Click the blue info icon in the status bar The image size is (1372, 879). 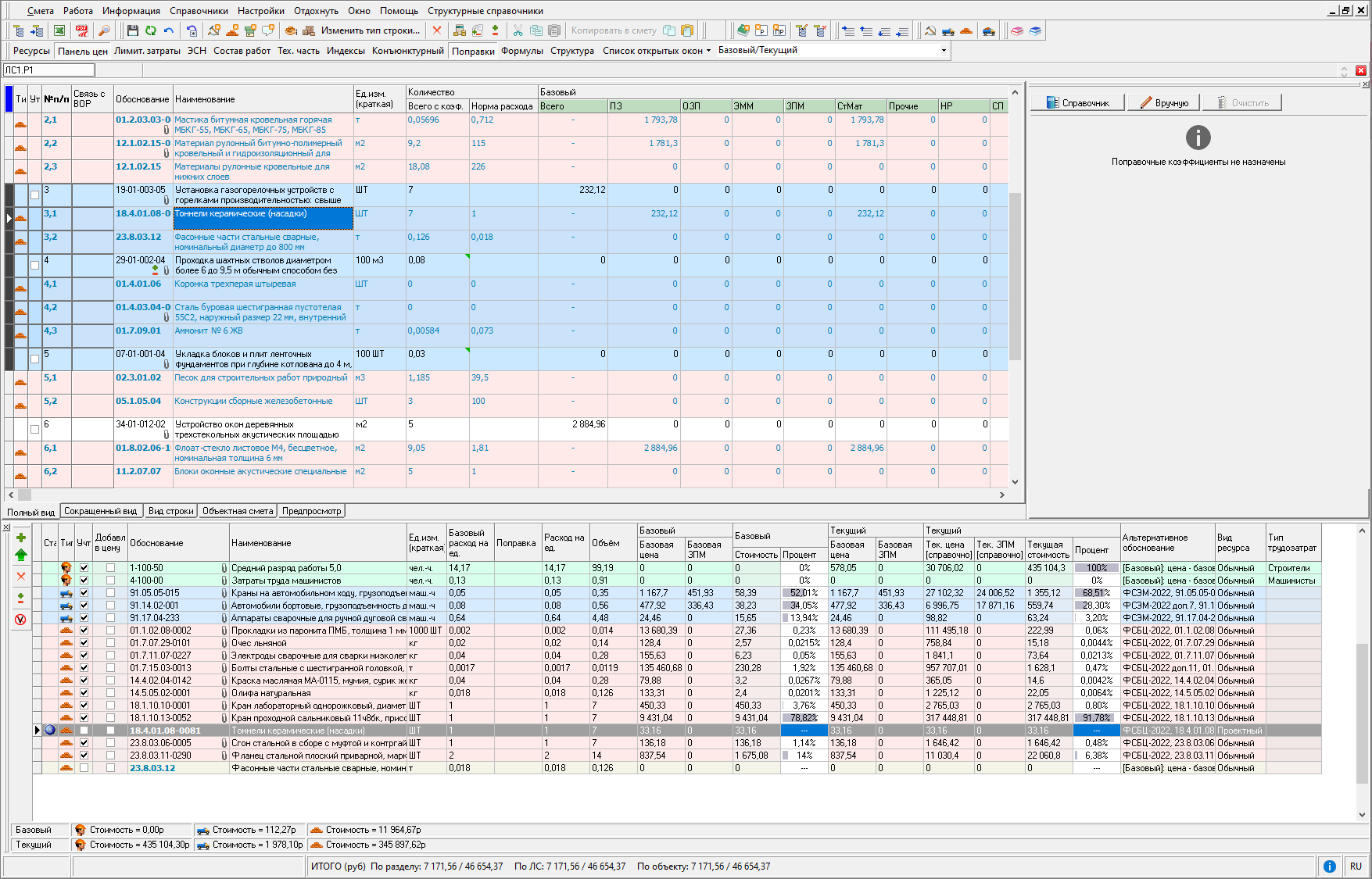pos(1329,866)
